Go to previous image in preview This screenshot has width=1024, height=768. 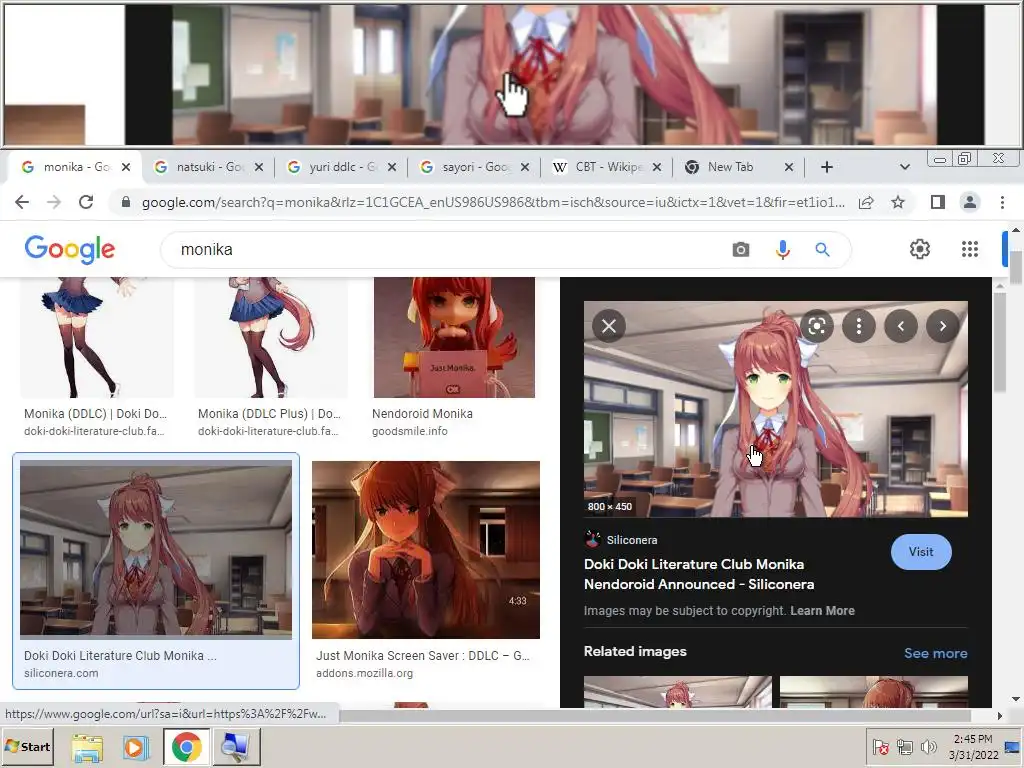[901, 326]
